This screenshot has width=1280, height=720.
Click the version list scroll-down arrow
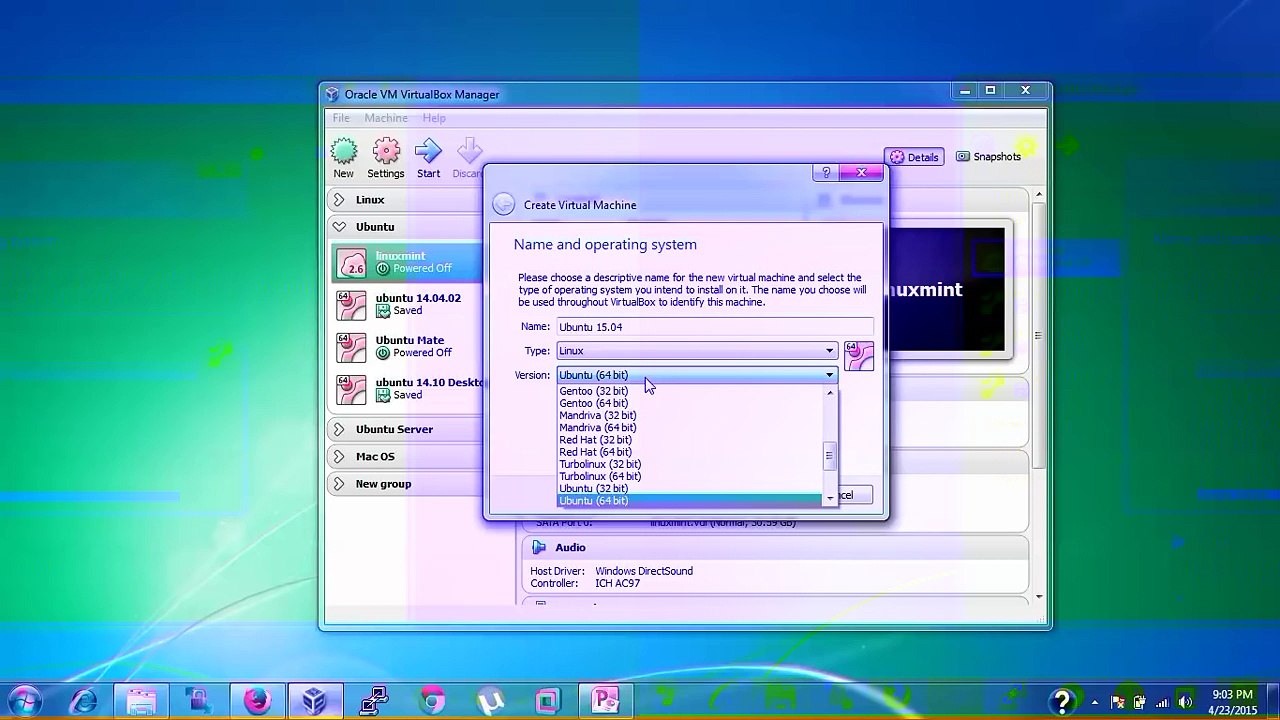[829, 498]
